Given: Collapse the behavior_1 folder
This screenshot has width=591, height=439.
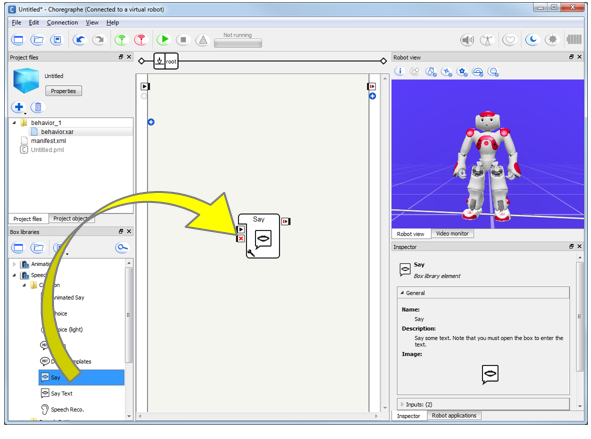Looking at the screenshot, I should pos(15,123).
